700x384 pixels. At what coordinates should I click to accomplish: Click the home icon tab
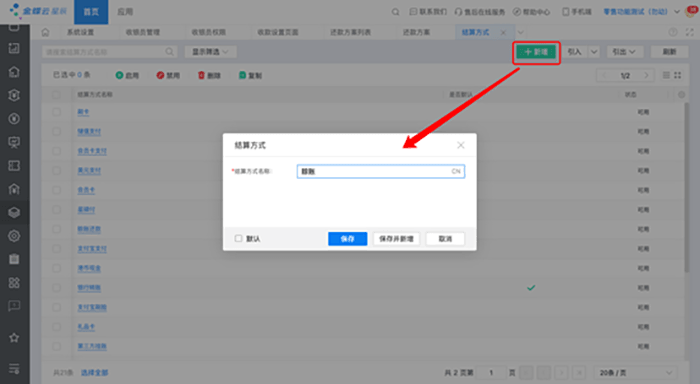pyautogui.click(x=45, y=32)
